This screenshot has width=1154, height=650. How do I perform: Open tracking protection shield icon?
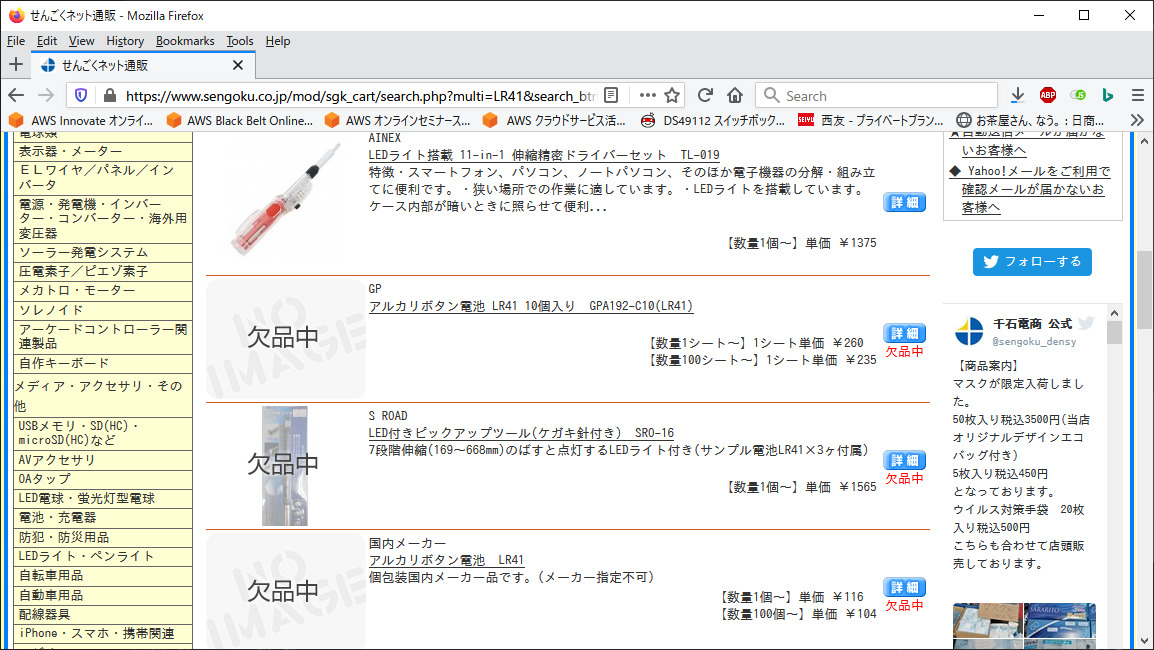tap(81, 96)
